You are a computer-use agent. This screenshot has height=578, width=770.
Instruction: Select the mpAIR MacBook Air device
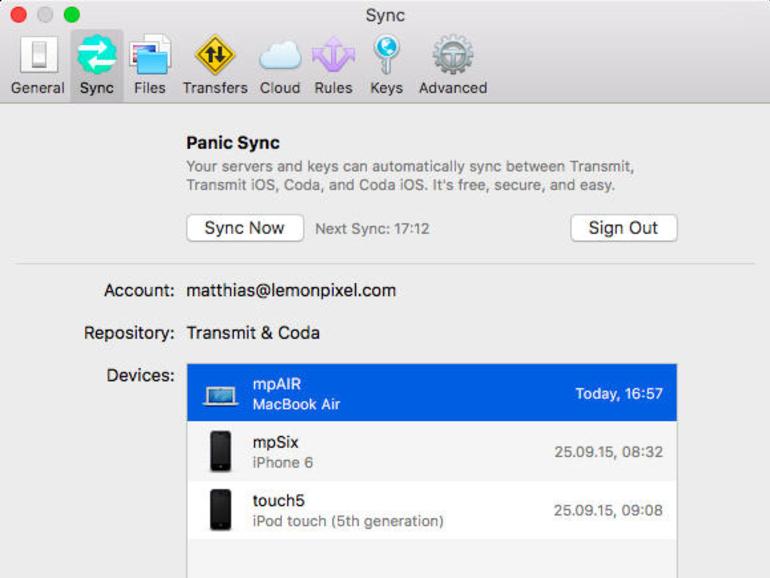point(432,393)
